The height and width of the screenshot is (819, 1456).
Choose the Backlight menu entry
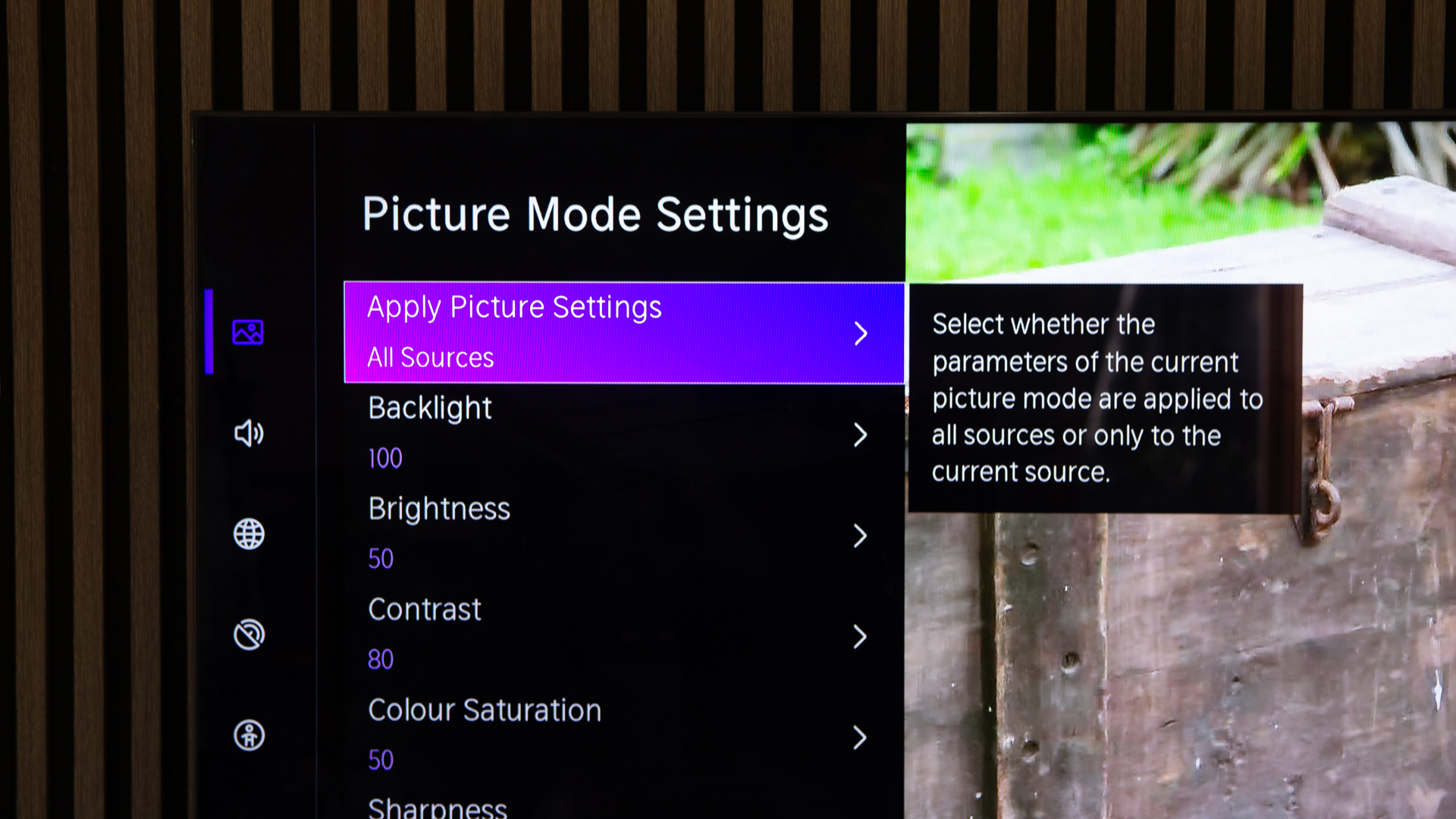point(624,434)
